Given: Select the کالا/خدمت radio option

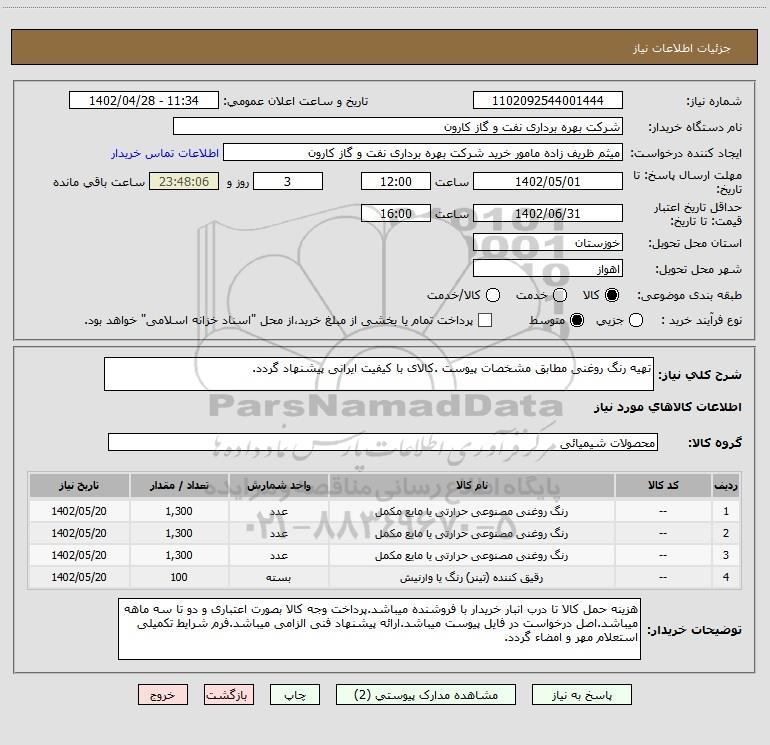Looking at the screenshot, I should pyautogui.click(x=493, y=295).
